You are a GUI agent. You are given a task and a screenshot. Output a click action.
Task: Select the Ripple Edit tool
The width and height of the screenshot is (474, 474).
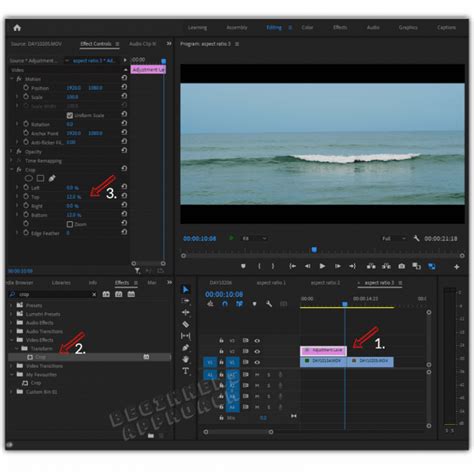tap(186, 312)
